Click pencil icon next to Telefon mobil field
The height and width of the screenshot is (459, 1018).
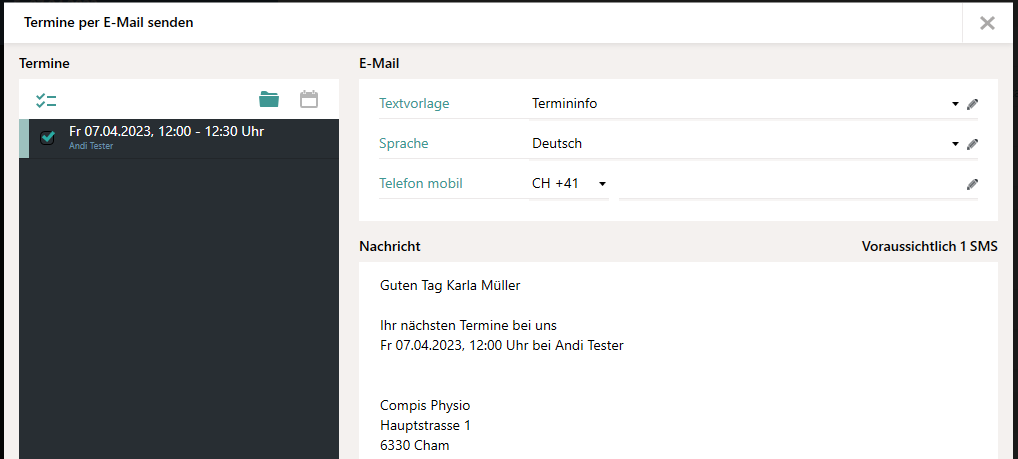(x=972, y=184)
